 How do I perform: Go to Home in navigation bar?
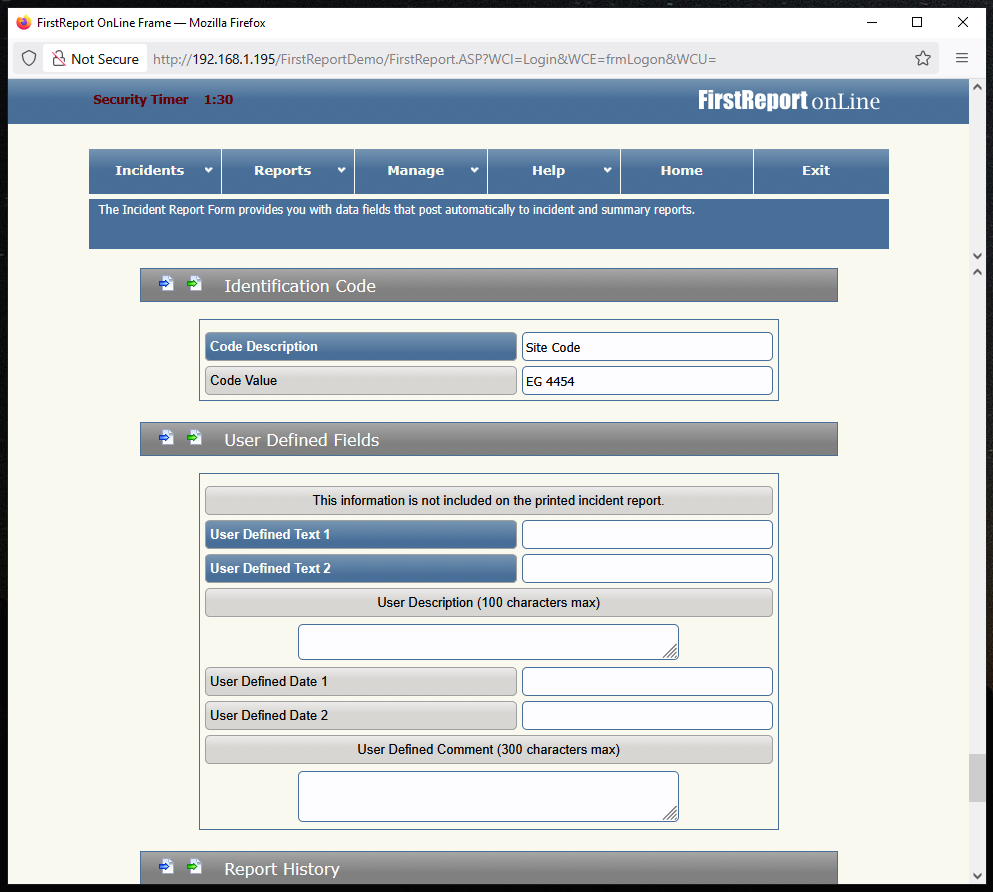click(x=681, y=171)
